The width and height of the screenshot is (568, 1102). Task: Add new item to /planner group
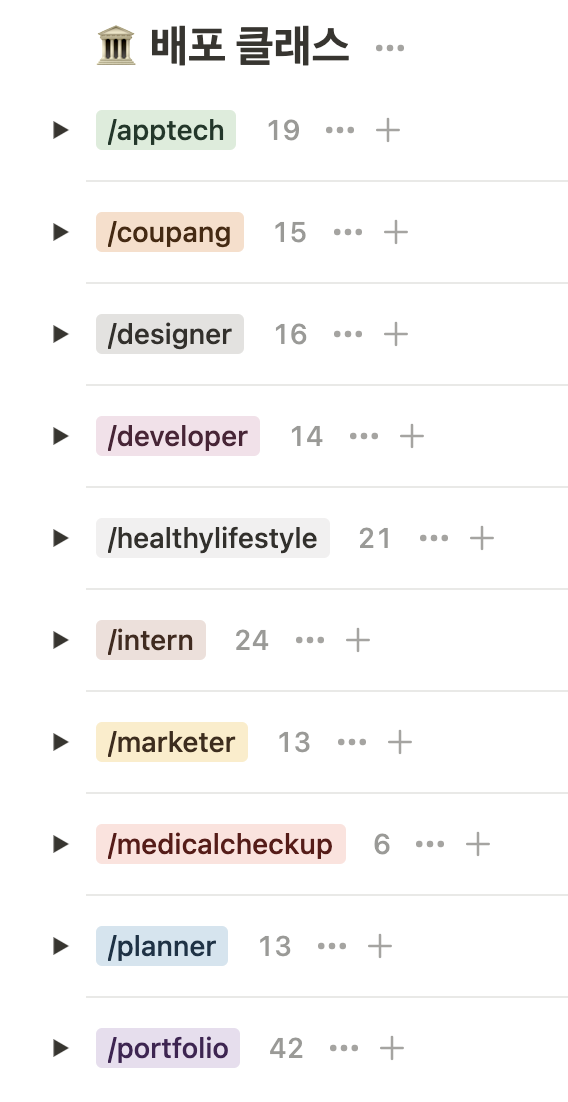(380, 946)
